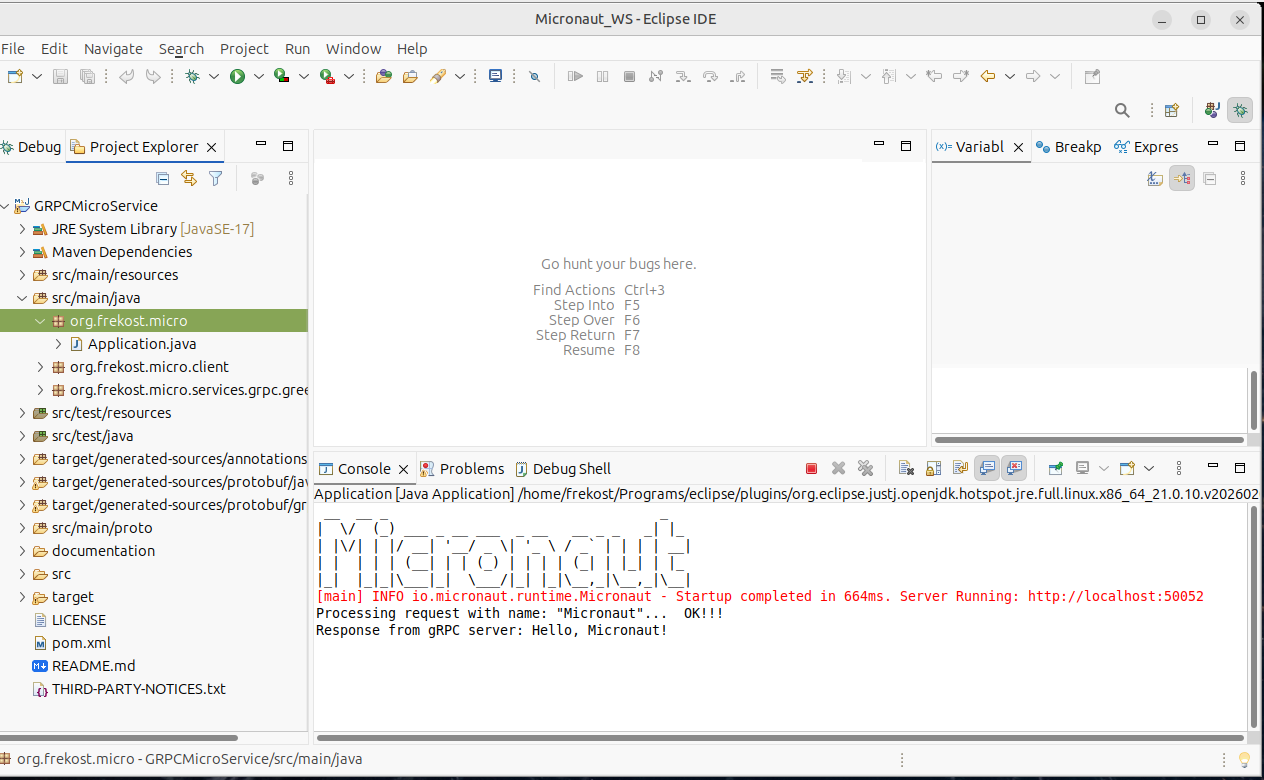This screenshot has height=780, width=1264.
Task: Select the Debug view tab
Action: 31,146
